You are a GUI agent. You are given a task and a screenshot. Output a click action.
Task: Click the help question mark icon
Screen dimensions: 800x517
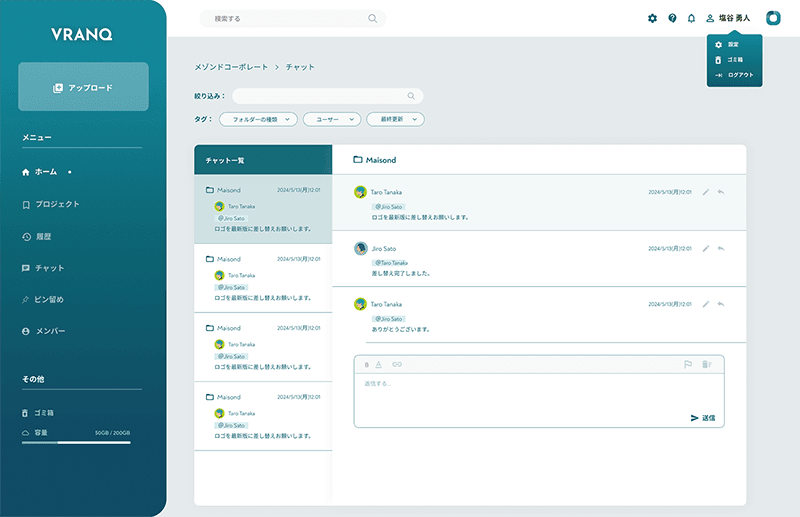672,18
